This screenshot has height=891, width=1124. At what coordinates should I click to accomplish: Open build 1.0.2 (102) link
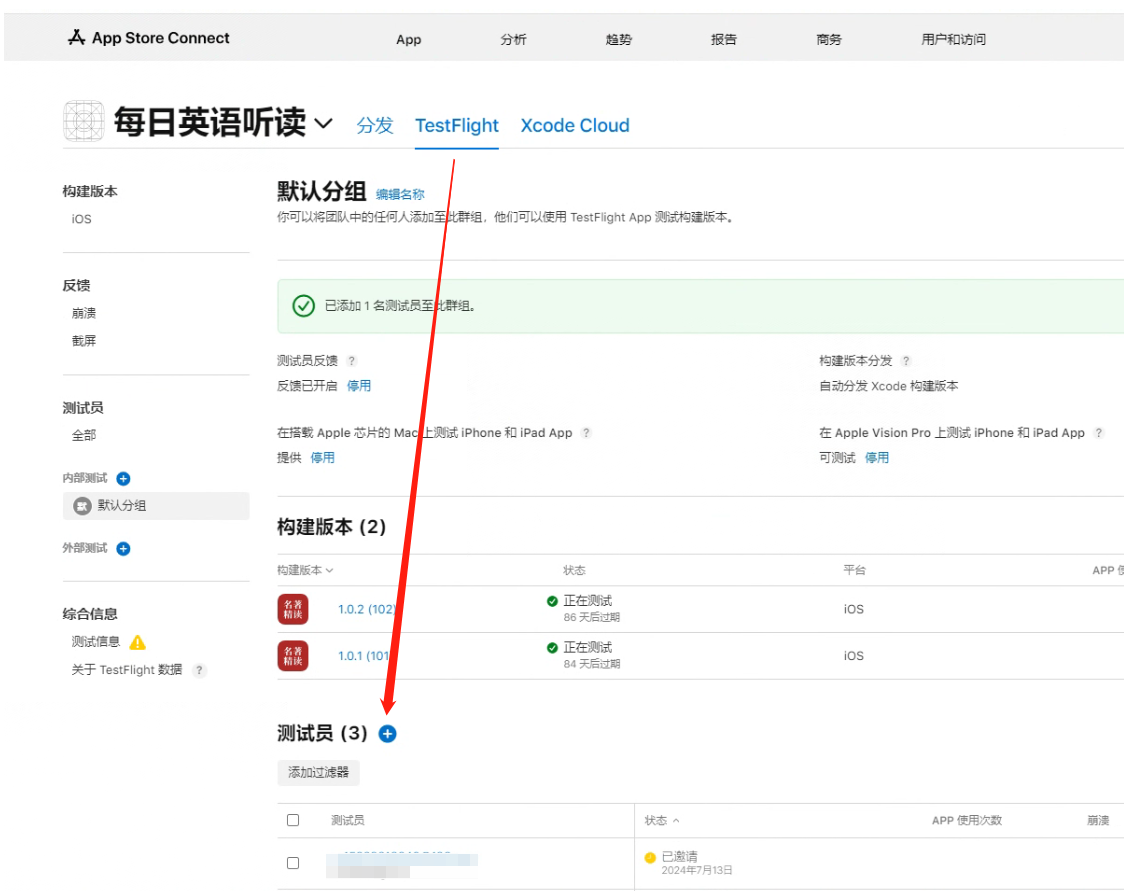(x=366, y=609)
